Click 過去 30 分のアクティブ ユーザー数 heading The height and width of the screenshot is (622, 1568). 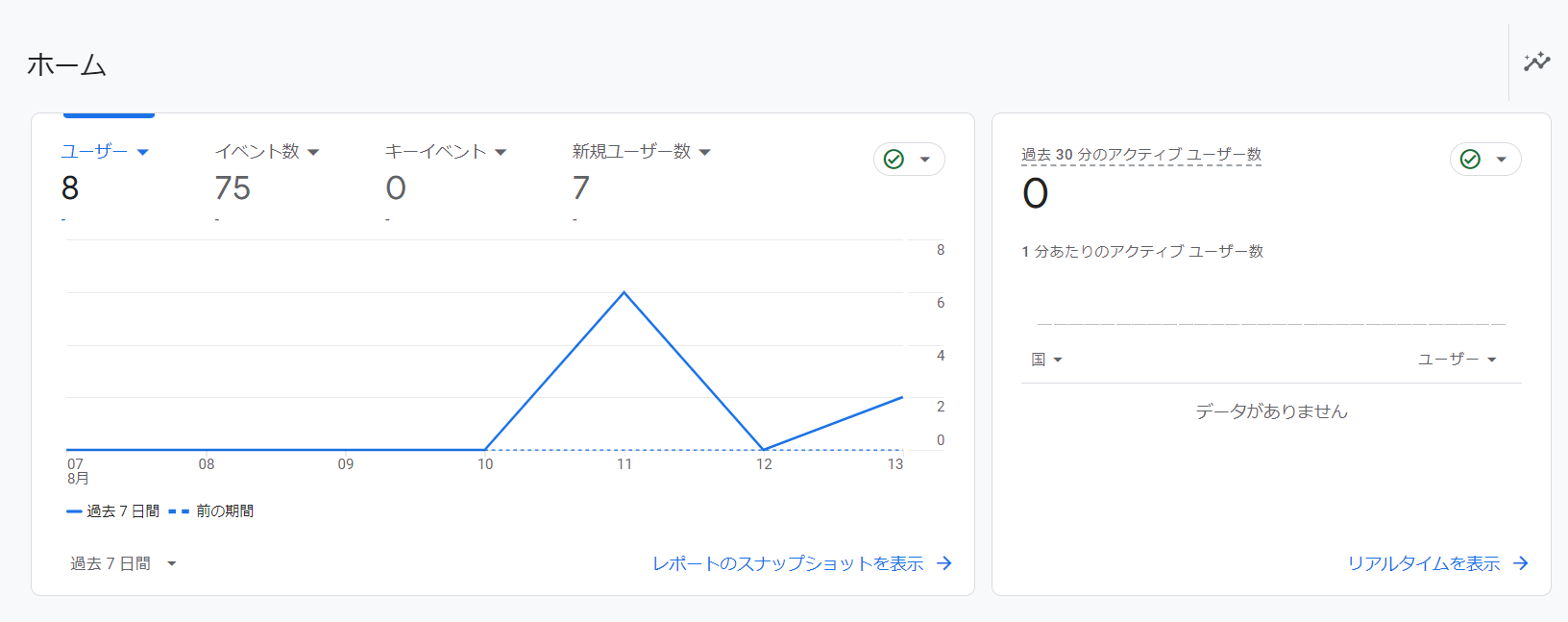pos(1141,155)
